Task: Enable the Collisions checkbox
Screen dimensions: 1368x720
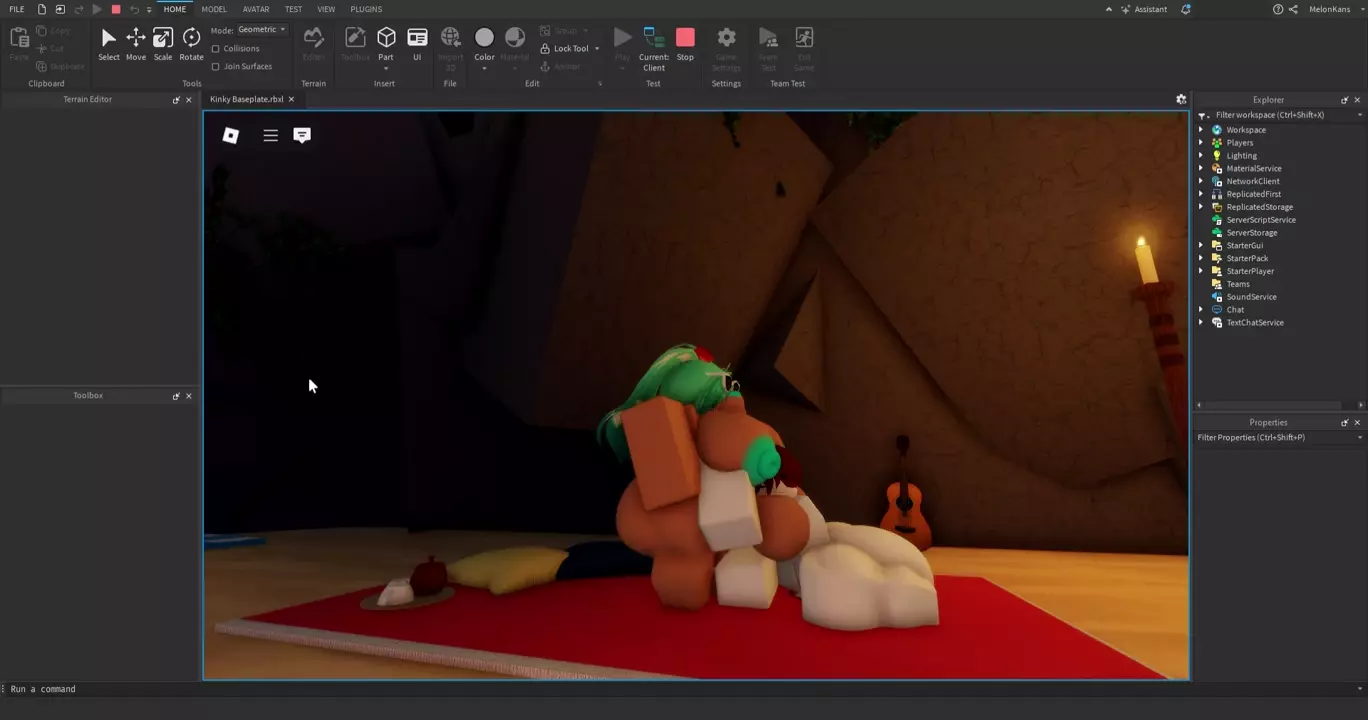Action: point(216,49)
